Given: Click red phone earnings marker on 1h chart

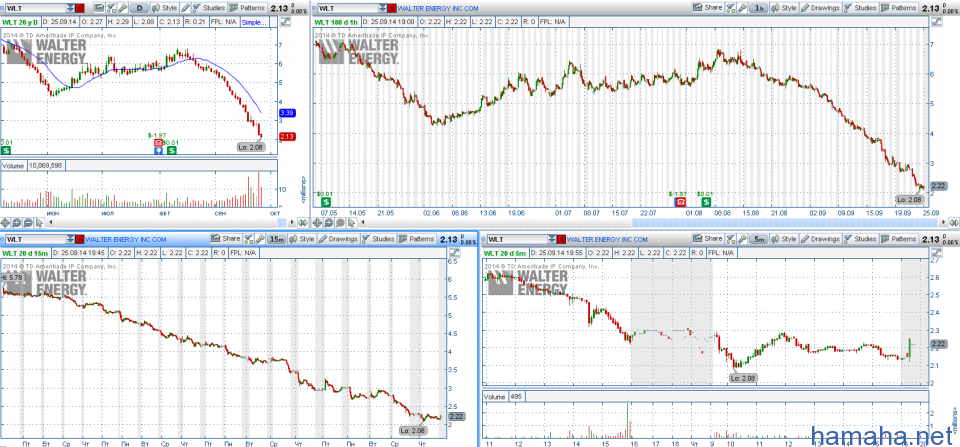Looking at the screenshot, I should point(680,201).
